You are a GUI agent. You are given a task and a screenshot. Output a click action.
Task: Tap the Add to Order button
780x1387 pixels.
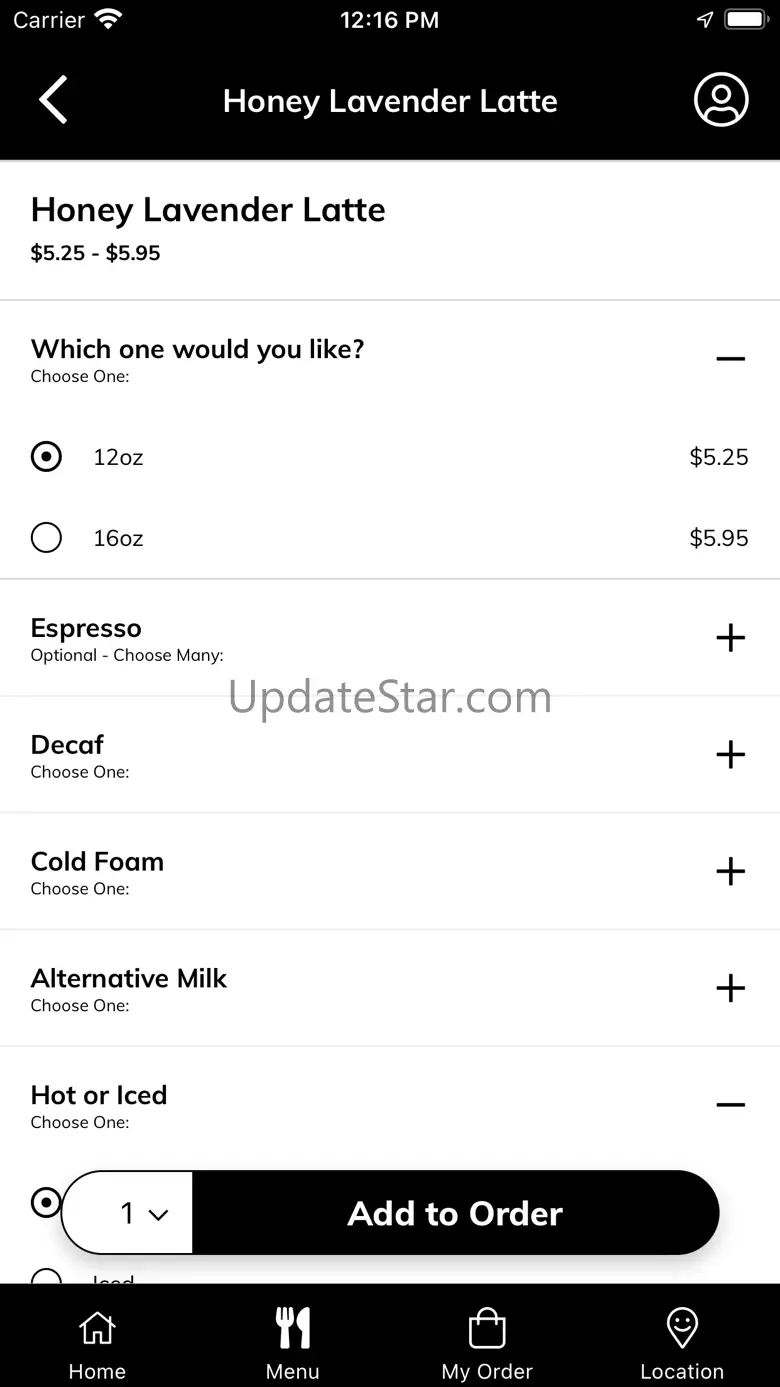pos(455,1213)
